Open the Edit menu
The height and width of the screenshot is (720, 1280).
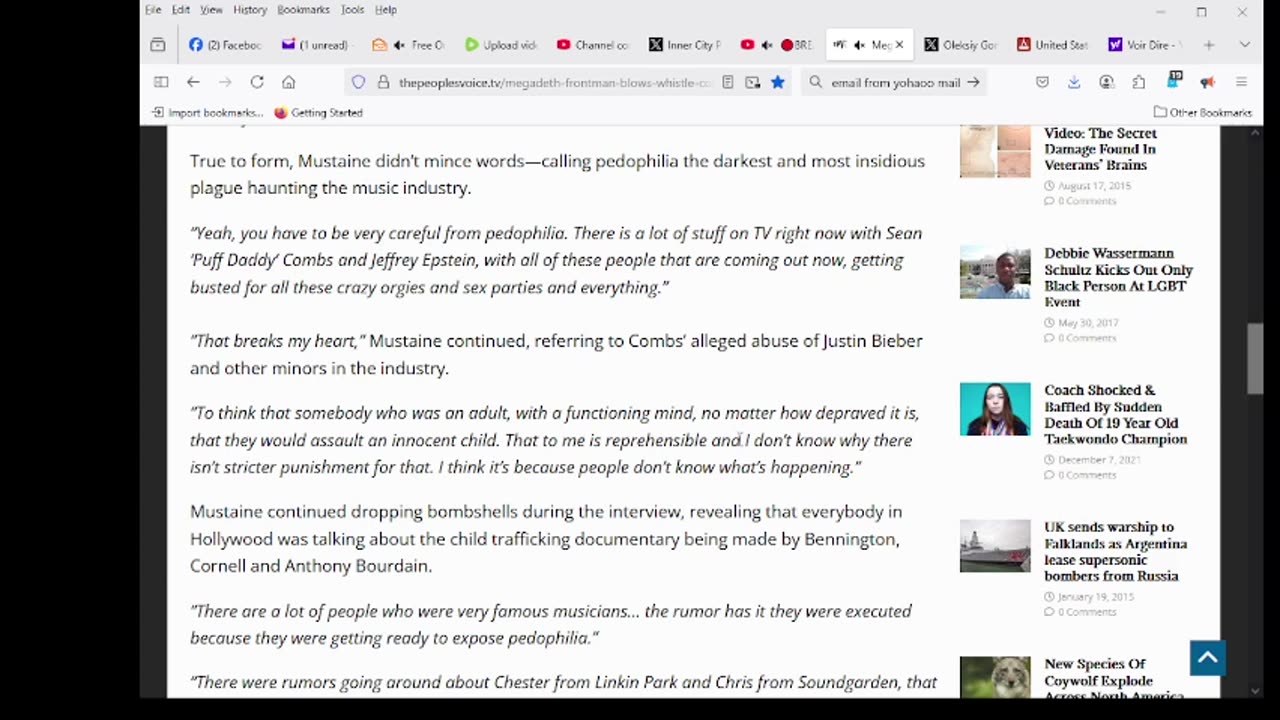click(x=180, y=10)
